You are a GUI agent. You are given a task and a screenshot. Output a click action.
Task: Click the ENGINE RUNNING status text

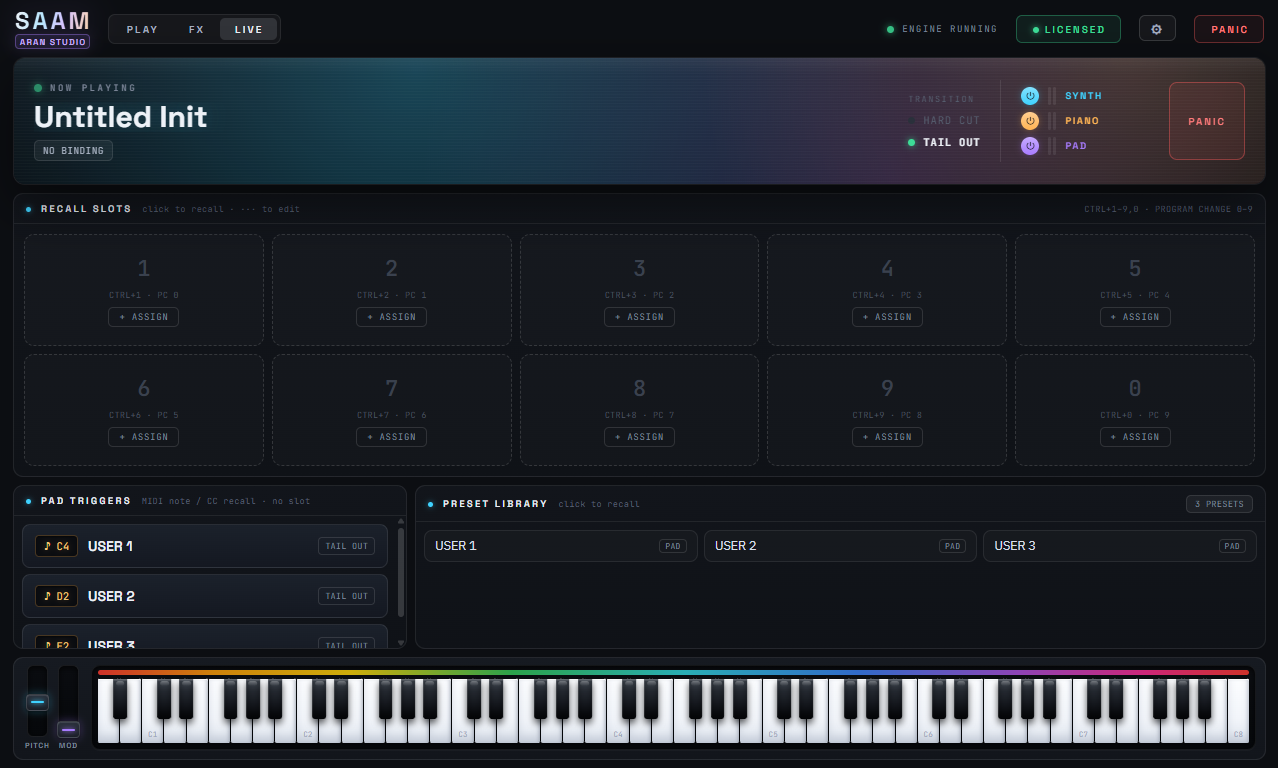pyautogui.click(x=949, y=29)
